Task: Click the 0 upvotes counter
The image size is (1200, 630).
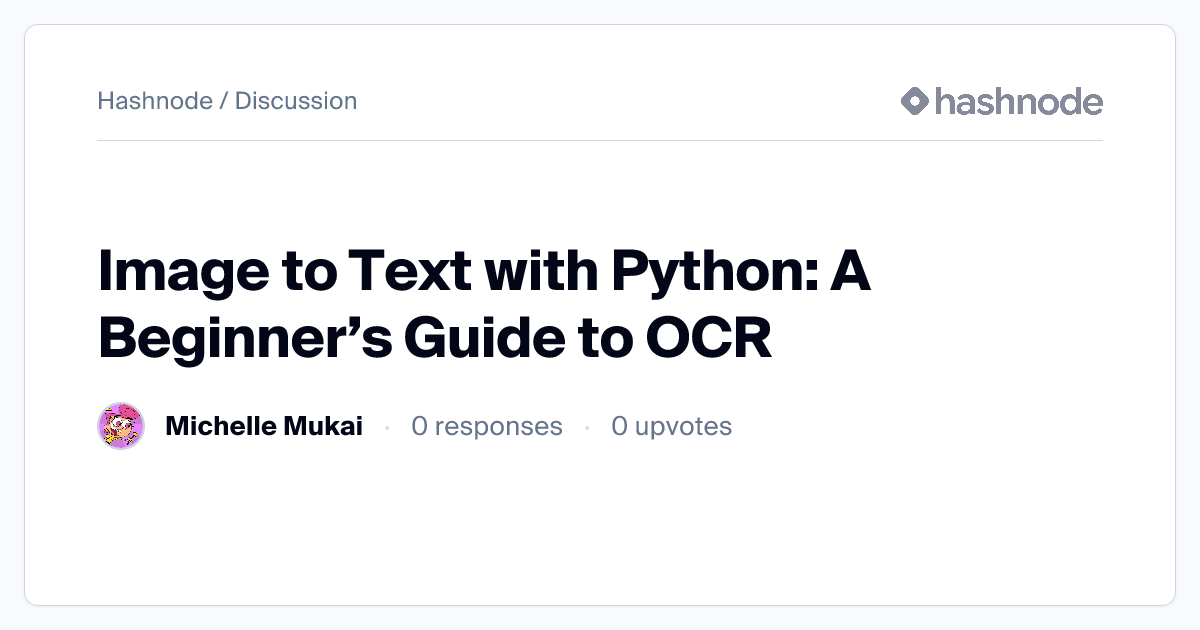Action: tap(672, 427)
